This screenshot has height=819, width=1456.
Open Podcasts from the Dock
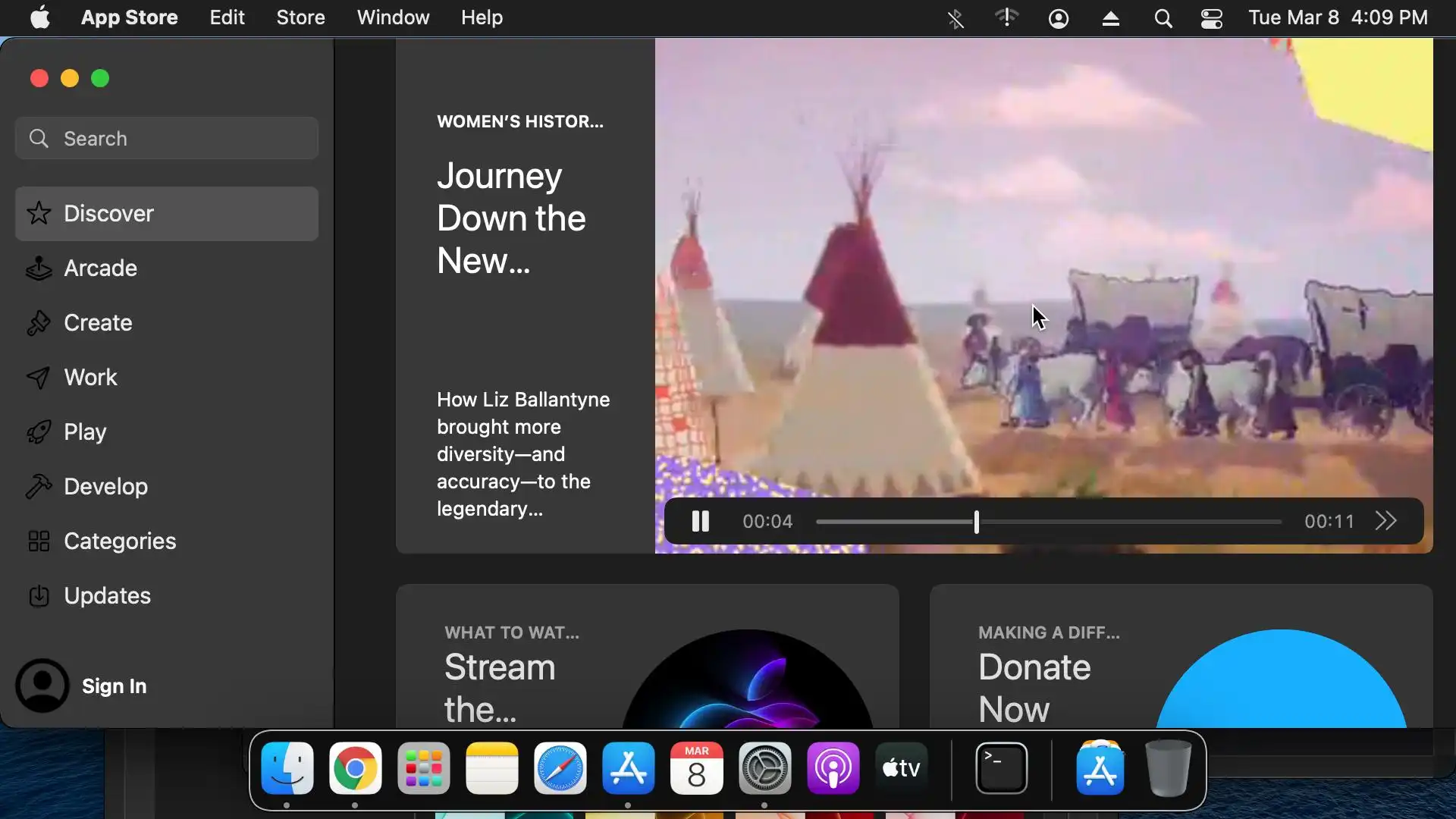click(x=833, y=768)
